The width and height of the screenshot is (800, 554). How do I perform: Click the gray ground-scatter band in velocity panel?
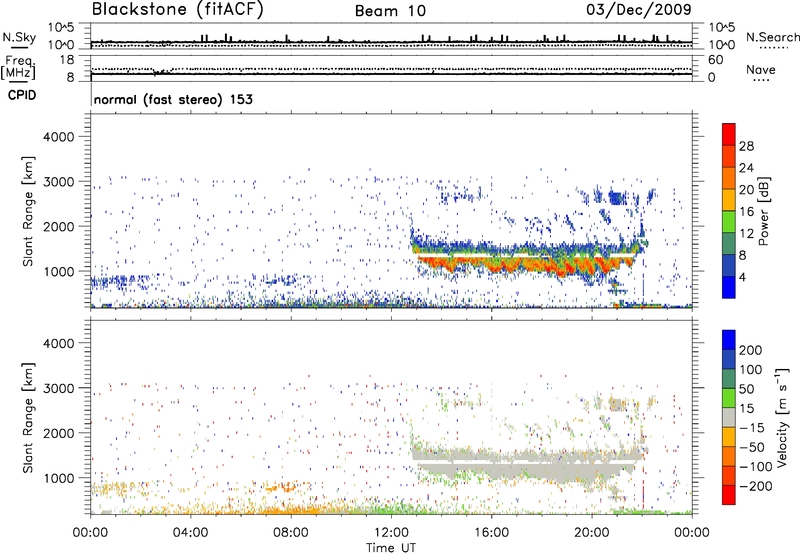click(526, 462)
